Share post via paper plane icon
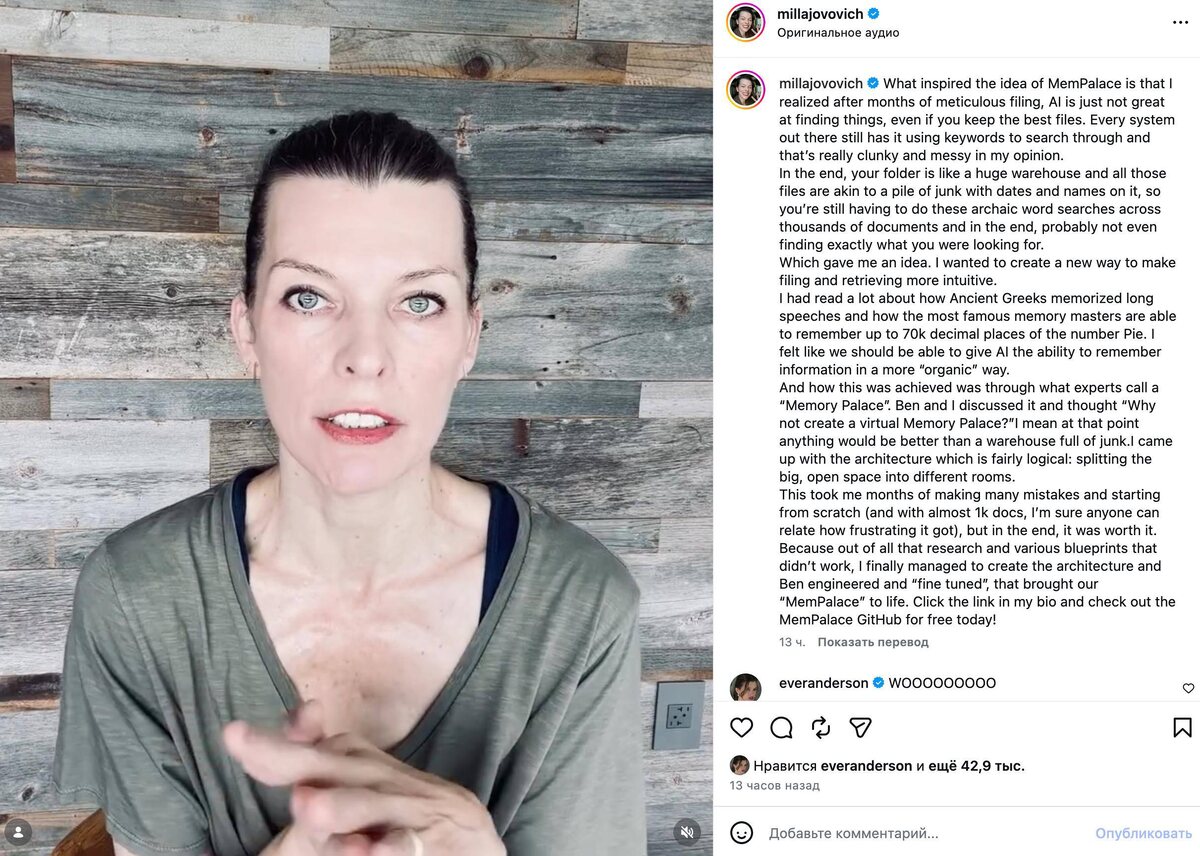Screen dimensions: 1200x856 click(x=860, y=727)
